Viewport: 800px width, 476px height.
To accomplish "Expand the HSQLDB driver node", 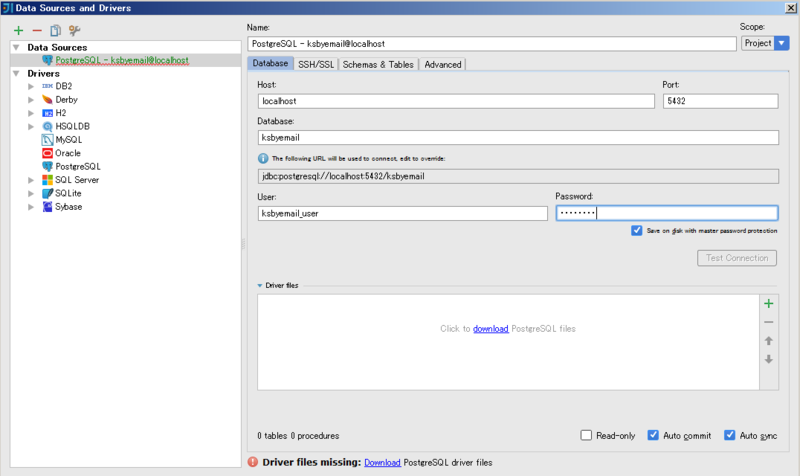I will pos(31,126).
